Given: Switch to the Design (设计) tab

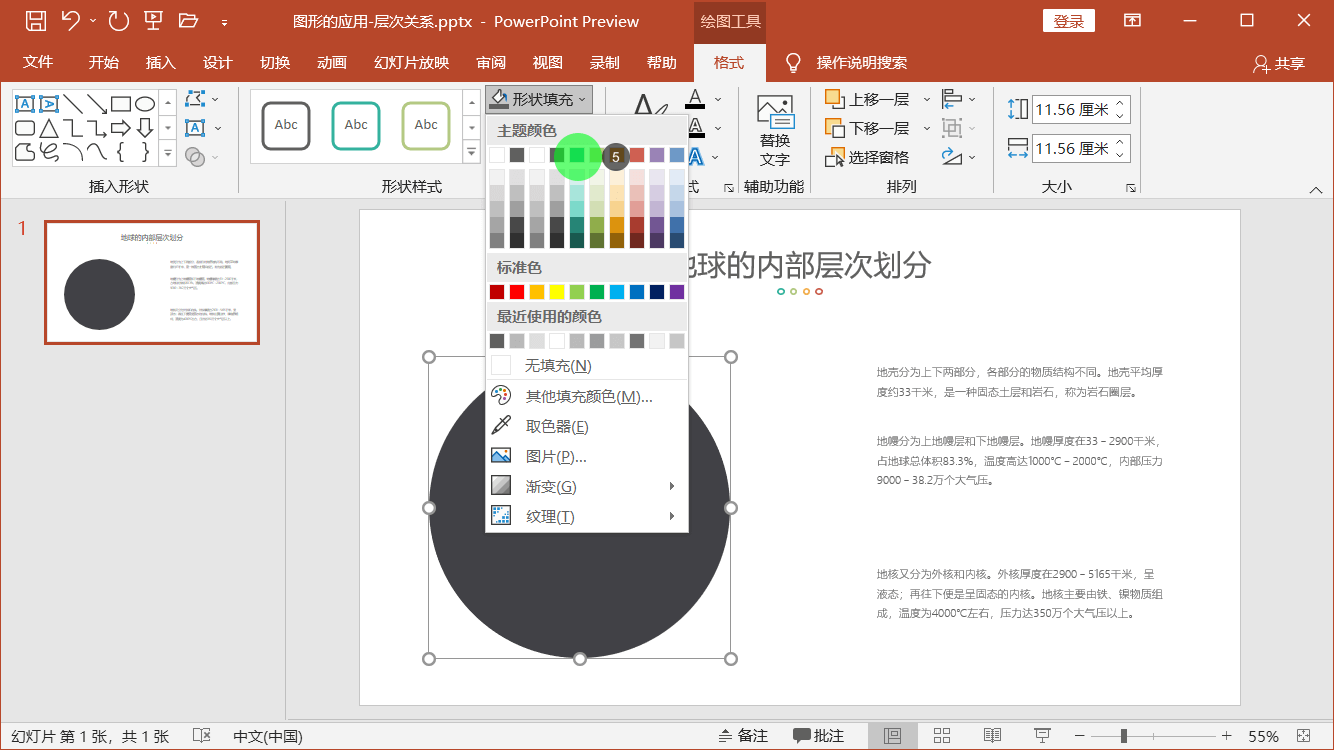Looking at the screenshot, I should (217, 62).
